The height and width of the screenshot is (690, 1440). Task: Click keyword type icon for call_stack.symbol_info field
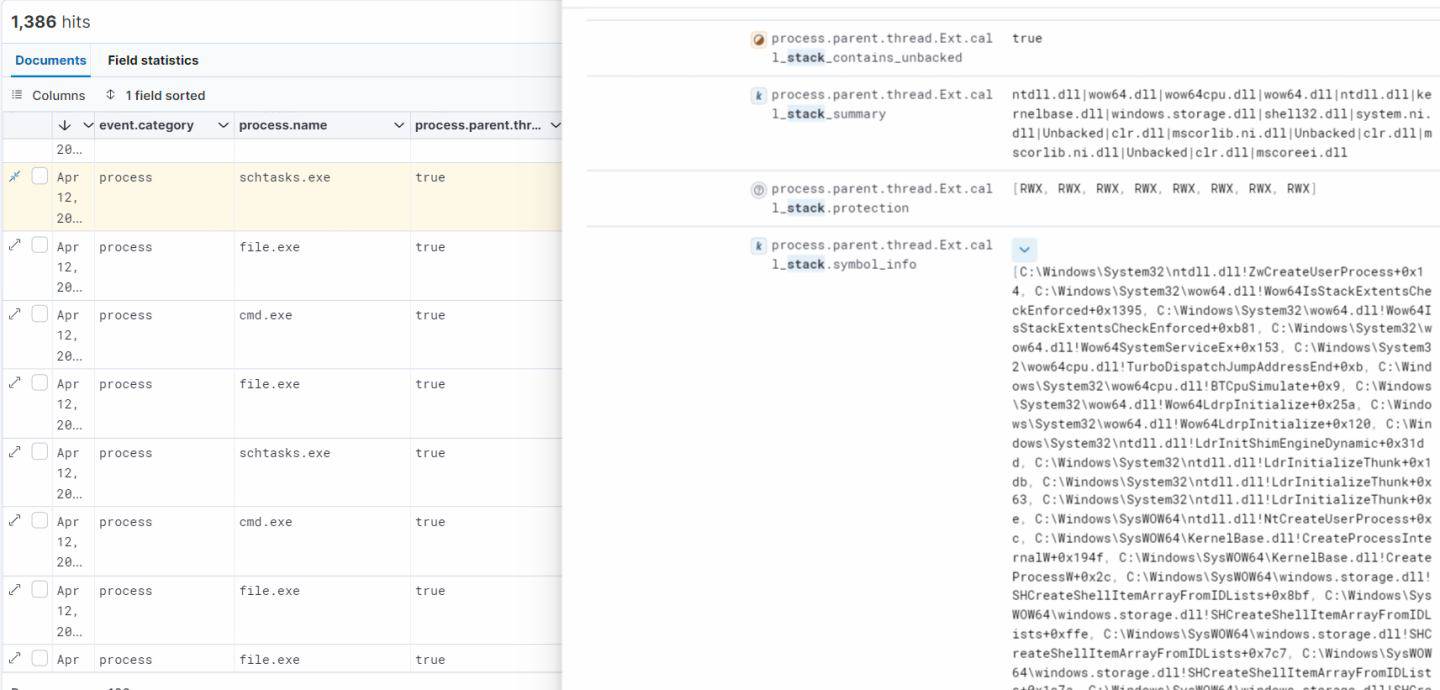tap(759, 245)
